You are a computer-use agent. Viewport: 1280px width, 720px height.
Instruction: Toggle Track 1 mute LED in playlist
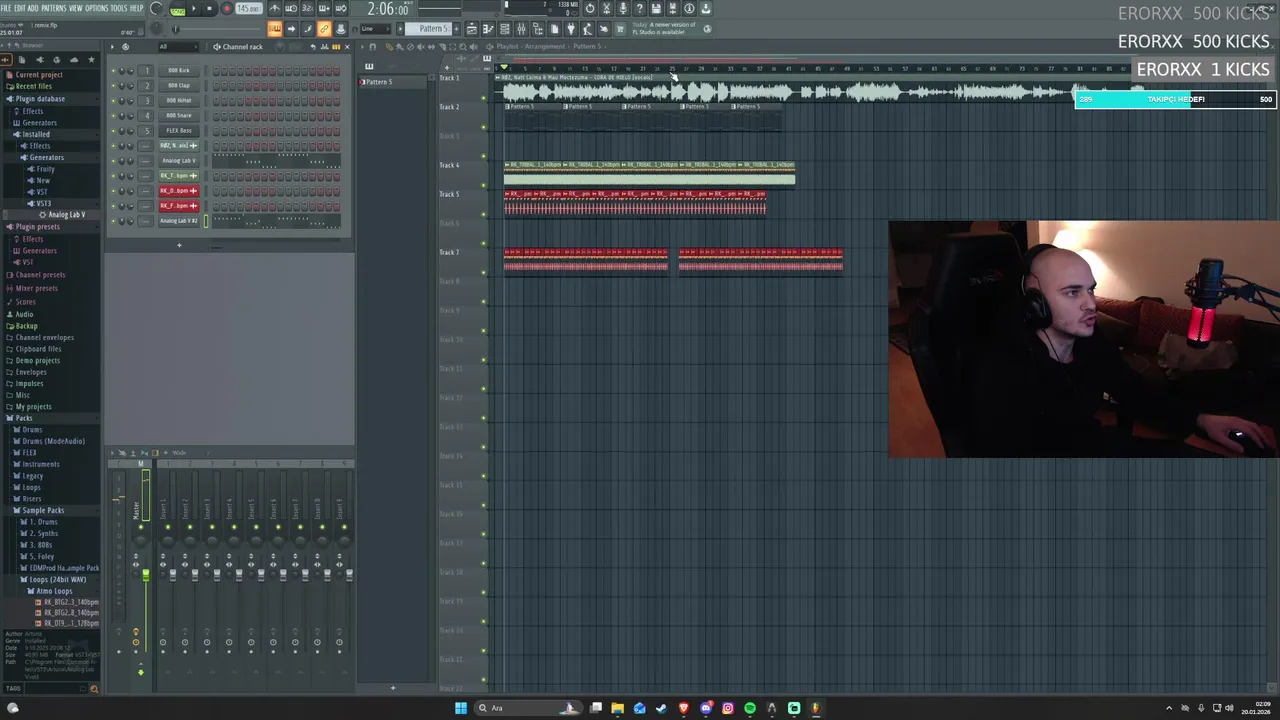coord(484,98)
